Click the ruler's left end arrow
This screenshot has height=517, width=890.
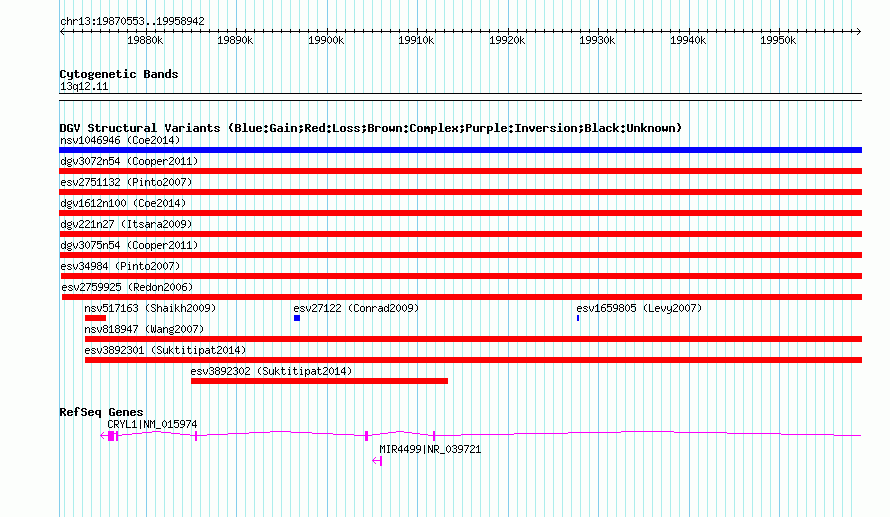pyautogui.click(x=62, y=32)
